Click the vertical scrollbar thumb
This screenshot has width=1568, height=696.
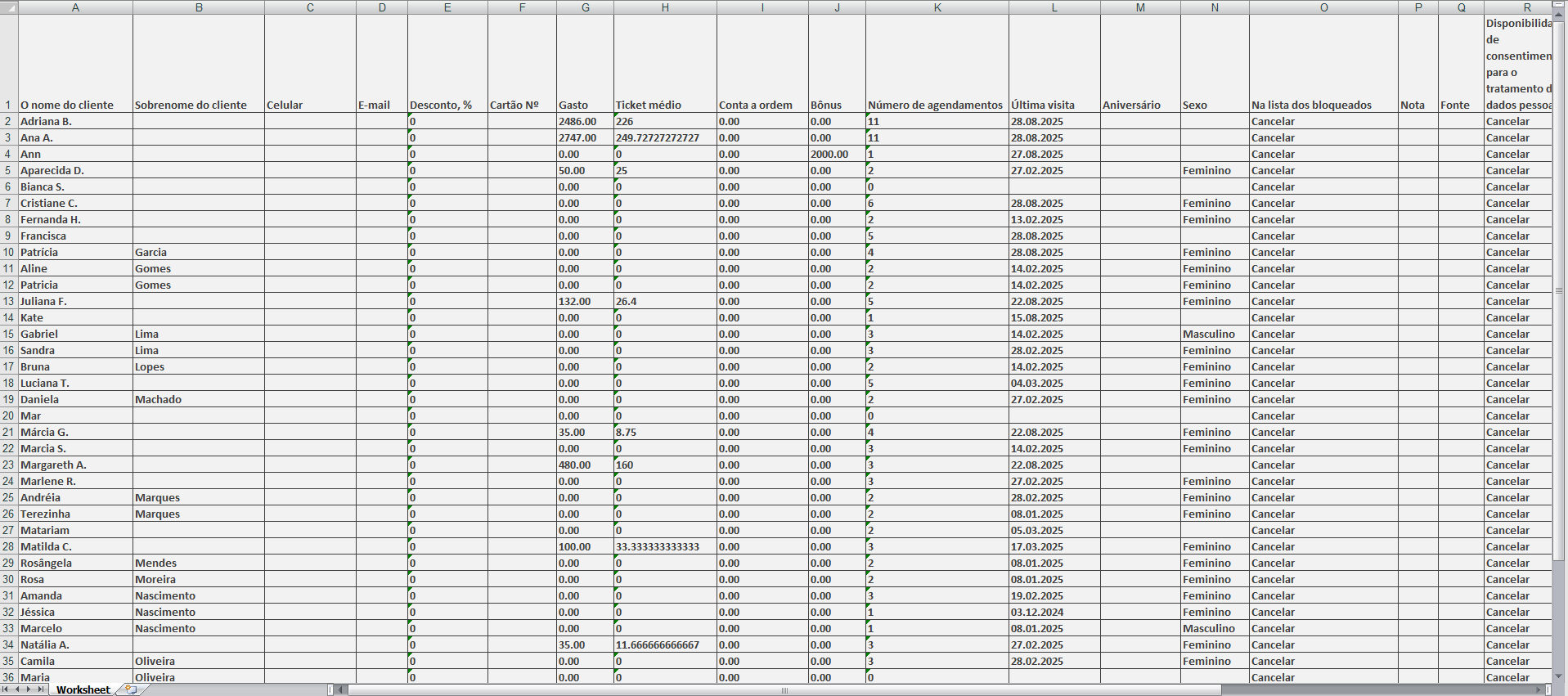point(1559,290)
